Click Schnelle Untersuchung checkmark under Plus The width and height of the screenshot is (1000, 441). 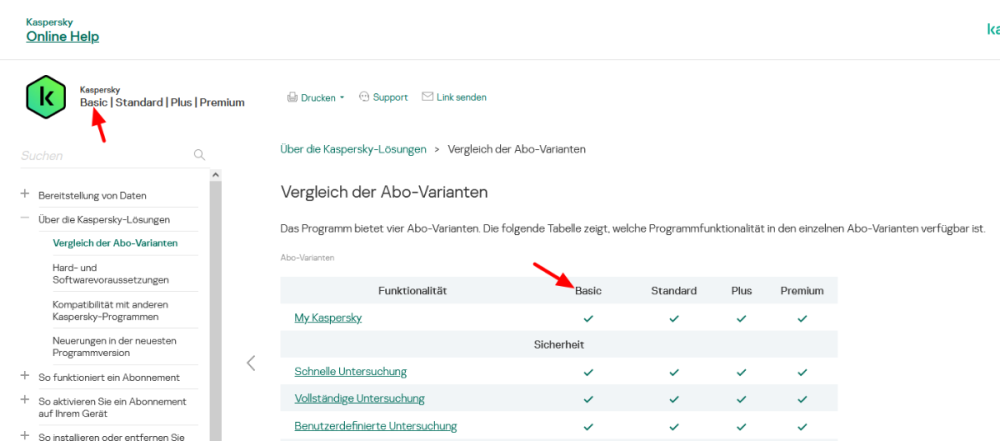tap(741, 372)
